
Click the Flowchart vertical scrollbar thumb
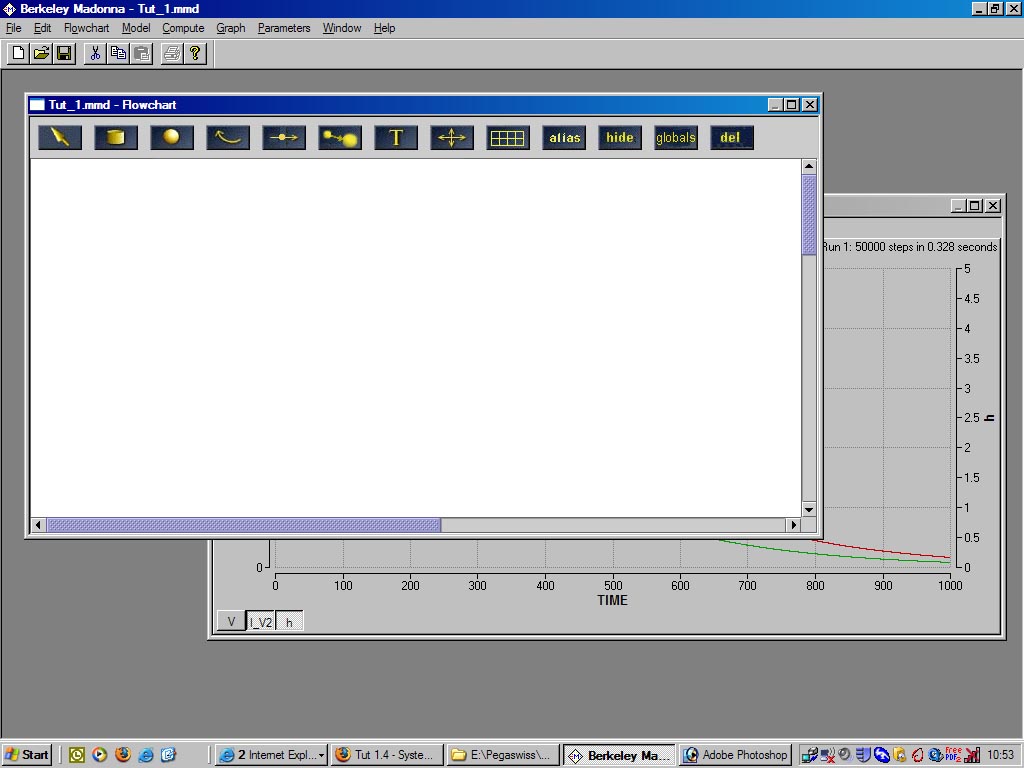tap(808, 215)
